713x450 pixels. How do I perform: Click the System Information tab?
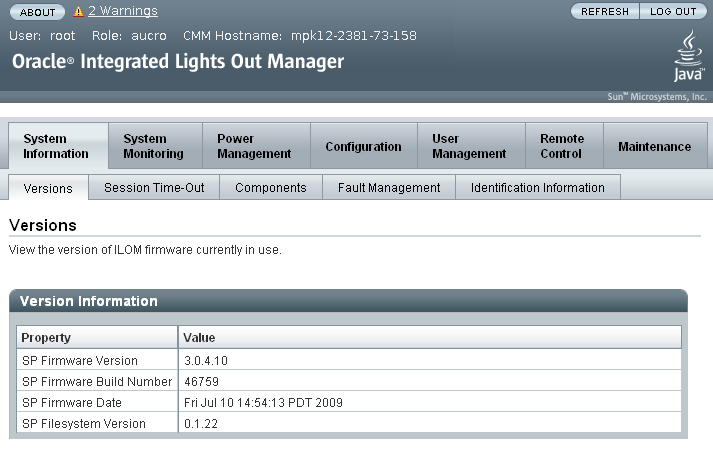pos(58,146)
